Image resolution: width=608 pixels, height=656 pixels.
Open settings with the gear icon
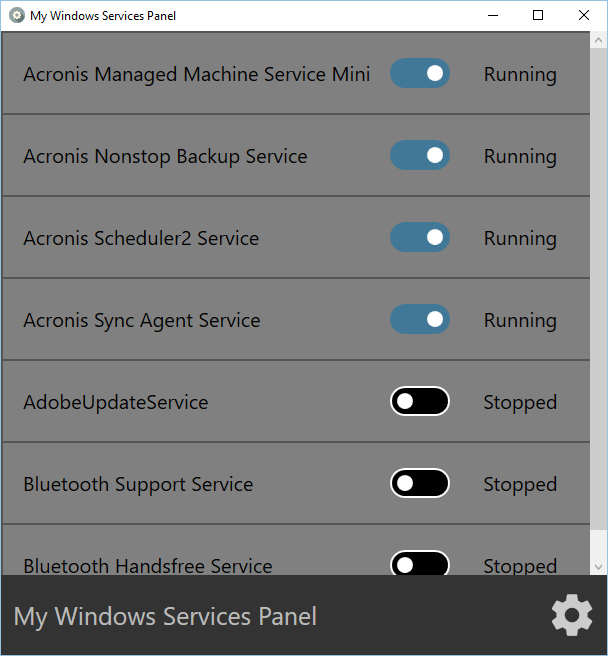point(572,616)
